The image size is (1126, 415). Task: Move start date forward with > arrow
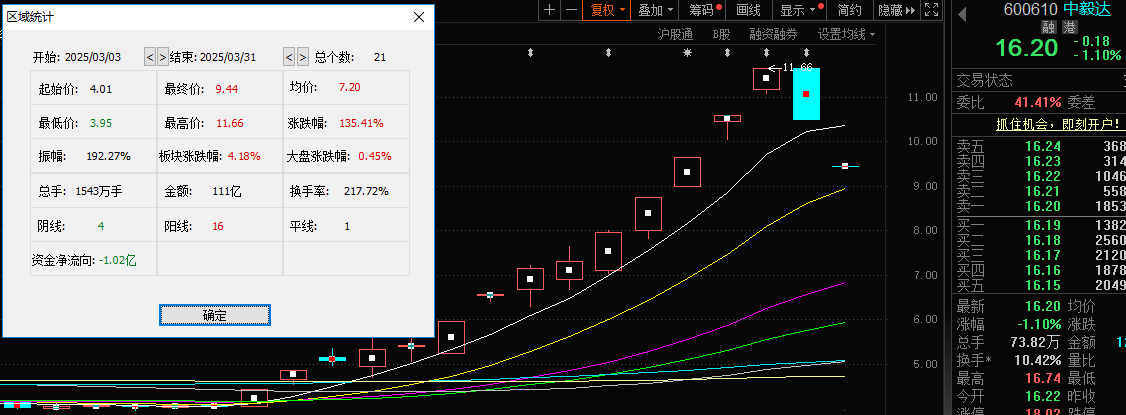pos(163,57)
